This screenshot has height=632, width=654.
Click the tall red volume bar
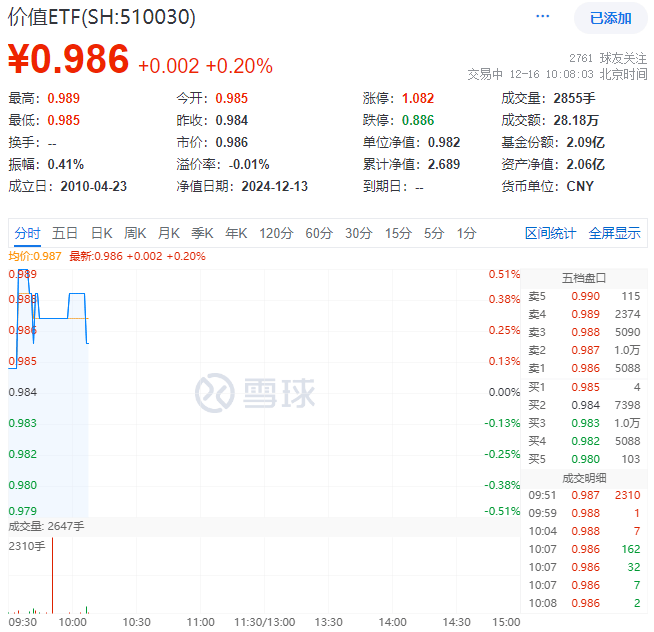pos(53,576)
